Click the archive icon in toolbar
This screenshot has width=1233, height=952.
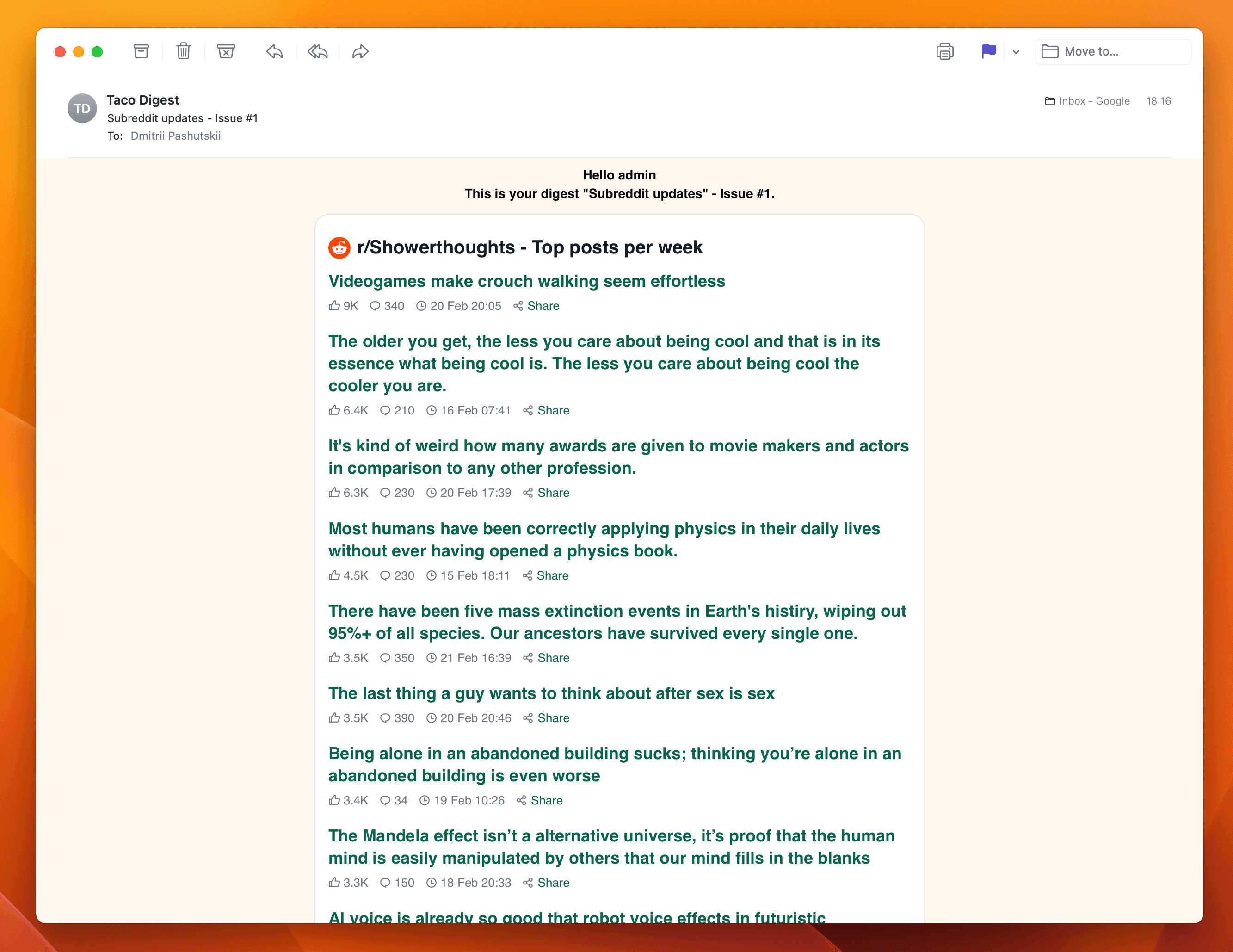pos(140,52)
